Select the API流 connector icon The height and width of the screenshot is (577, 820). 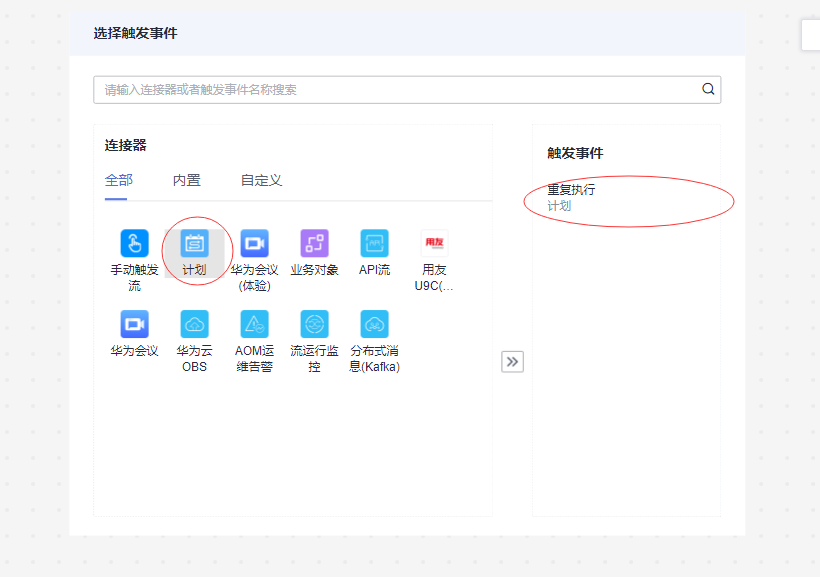(x=374, y=243)
